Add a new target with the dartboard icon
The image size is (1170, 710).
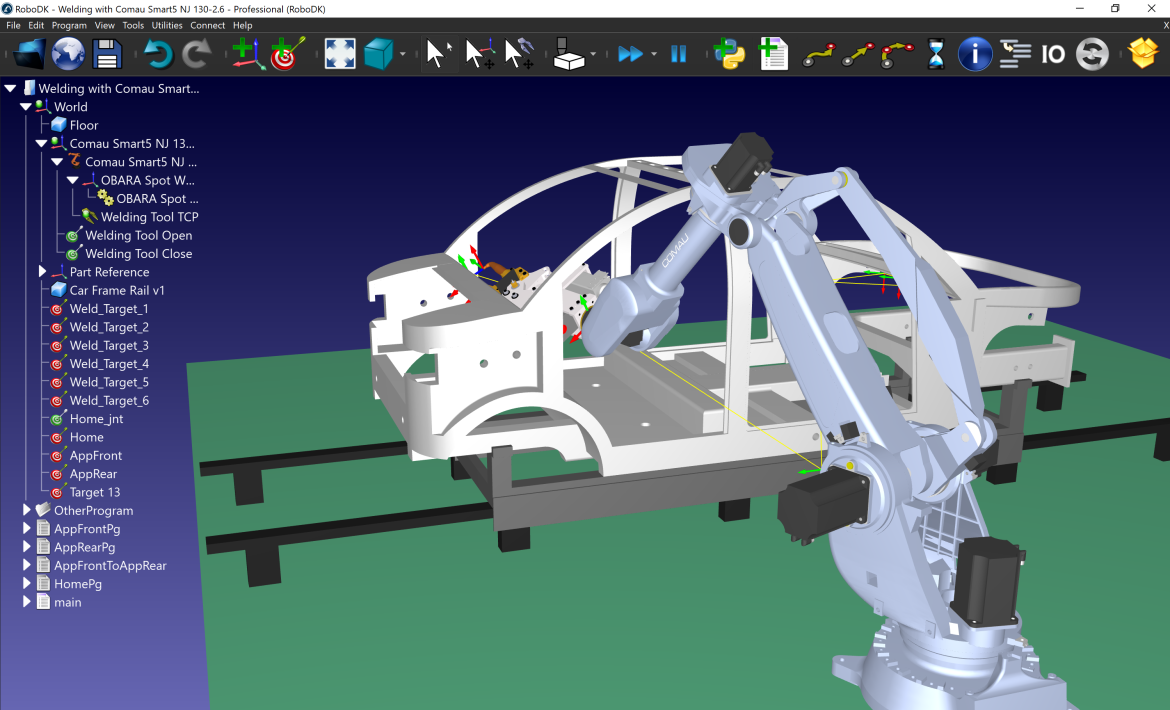288,54
